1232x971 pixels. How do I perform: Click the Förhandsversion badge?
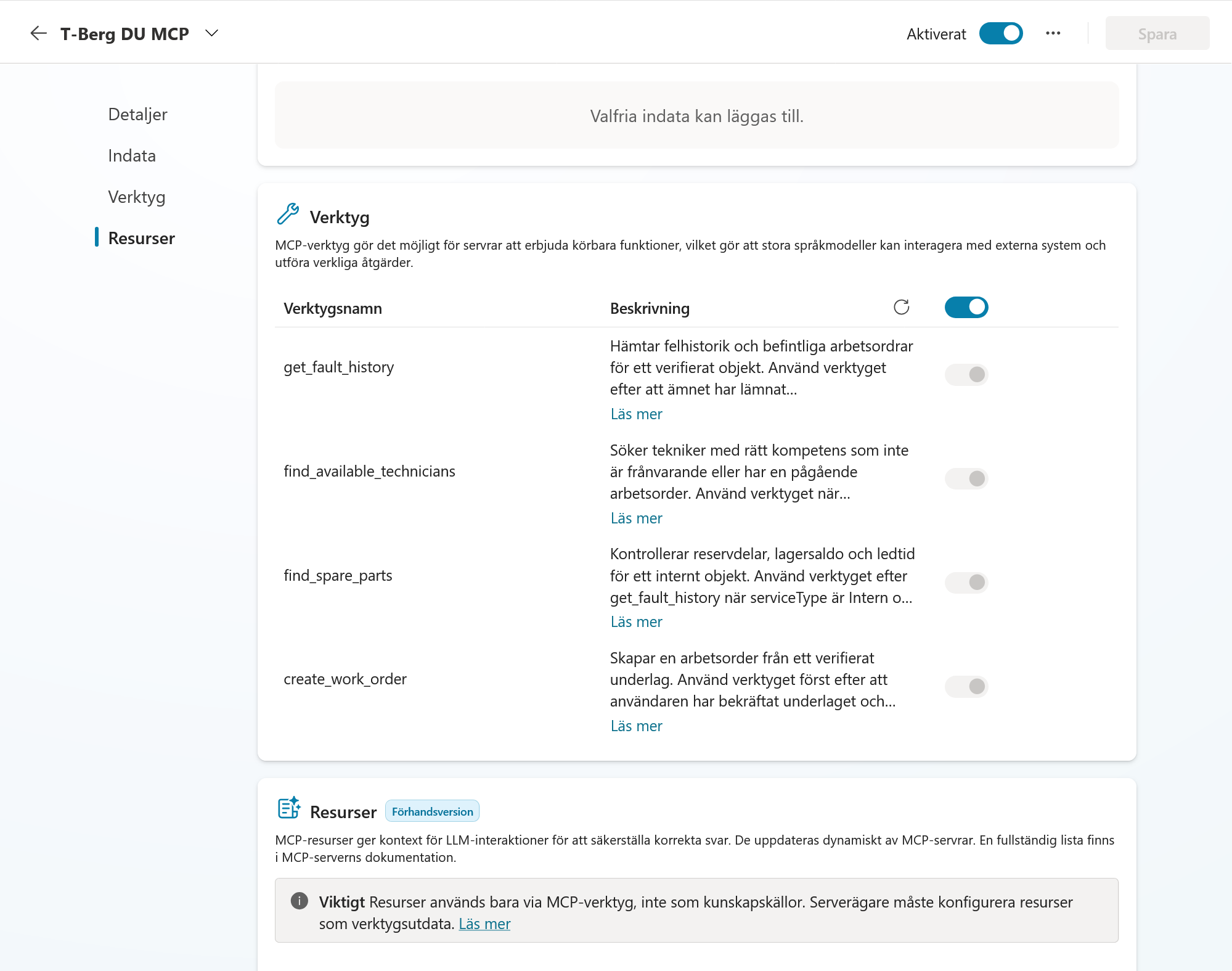[432, 811]
